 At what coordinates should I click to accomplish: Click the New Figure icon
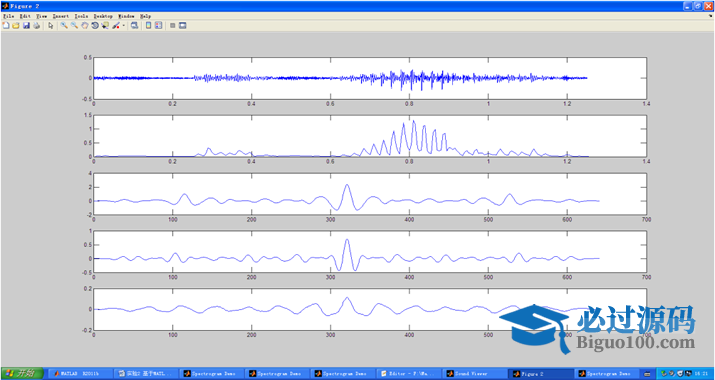(6, 26)
